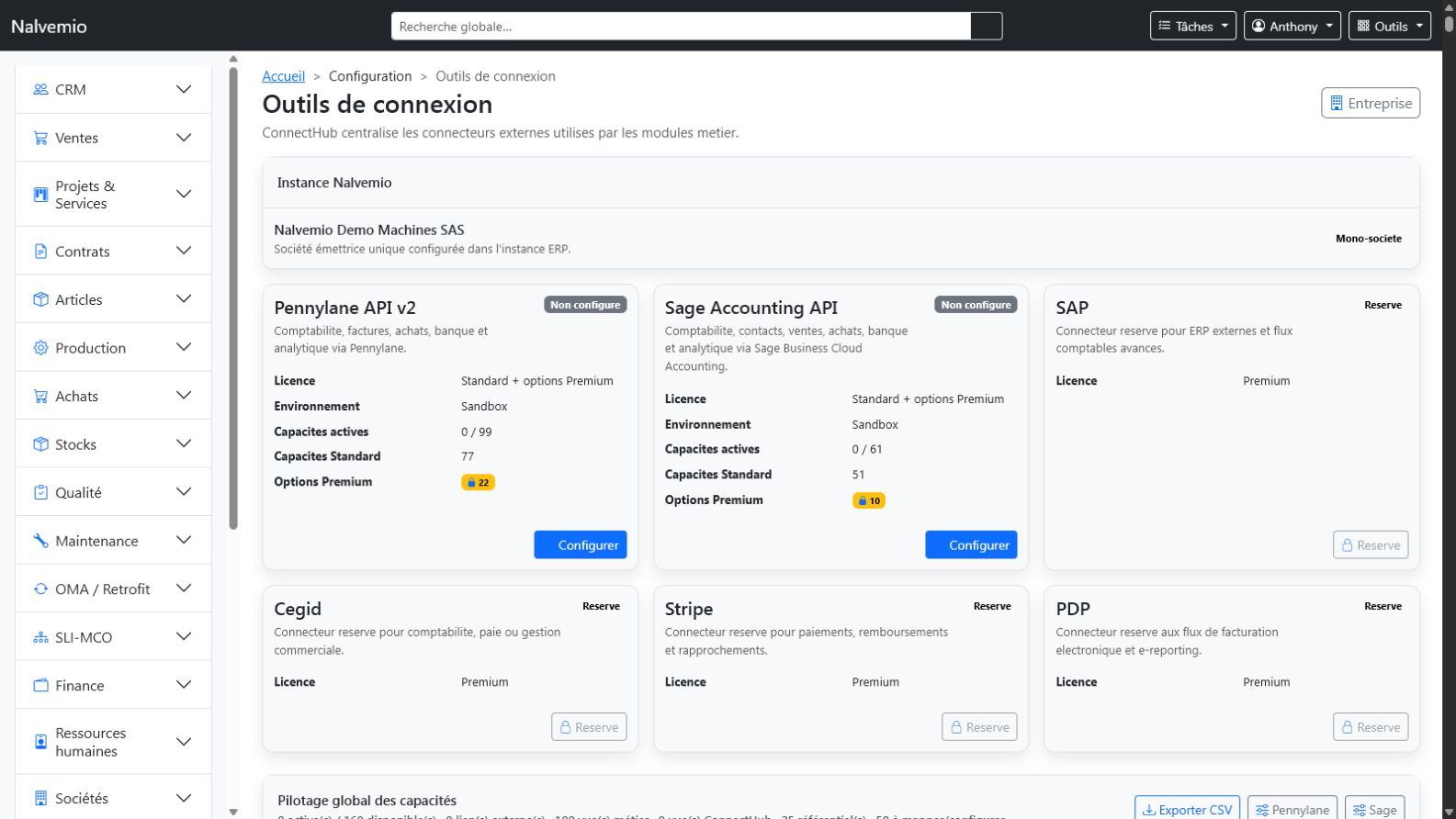
Task: Expand the Ventes section chevron
Action: [x=184, y=138]
